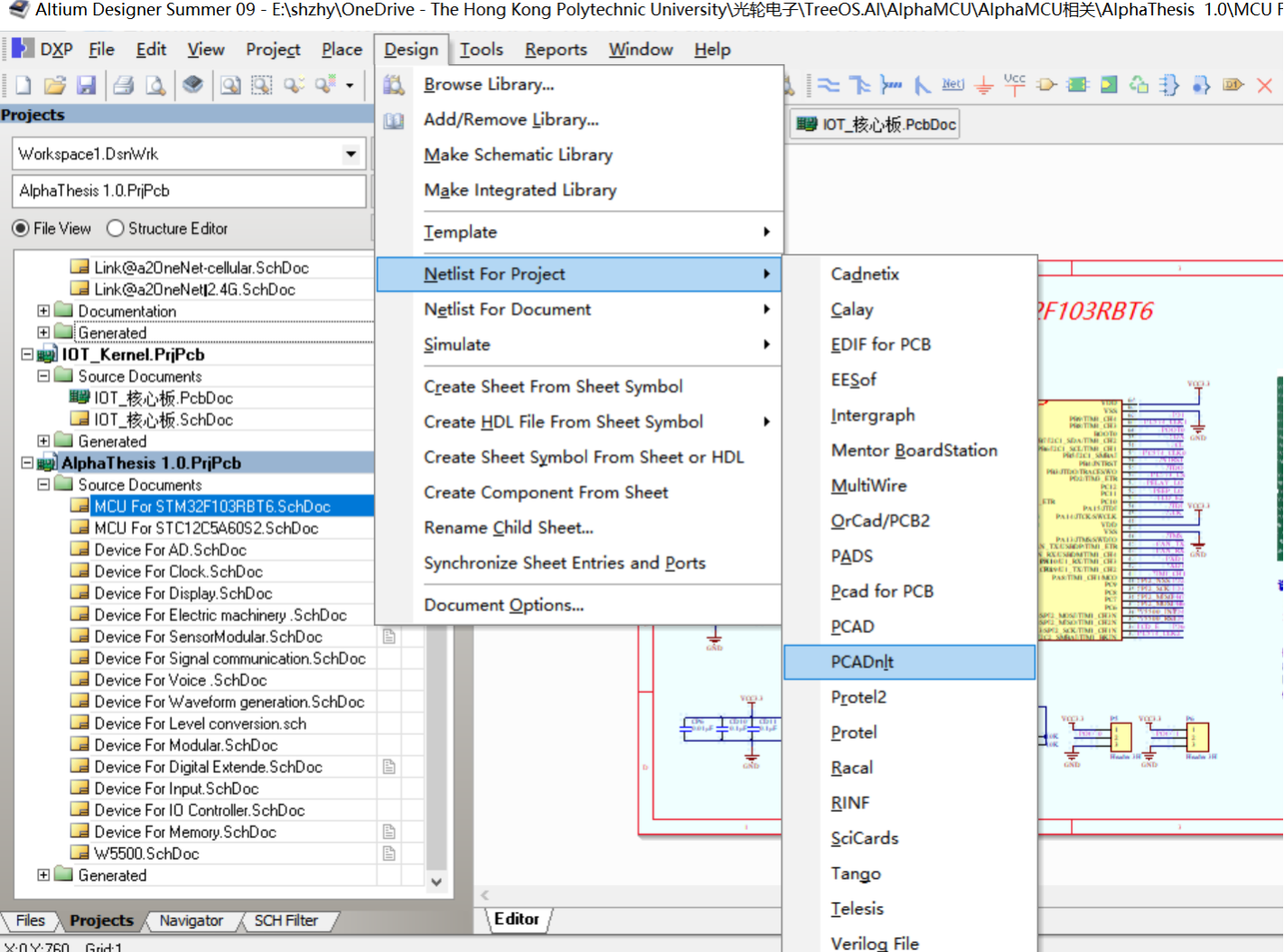Screen dimensions: 1284x952
Task: Click modified-document icon beside W5500.SchDoc
Action: 389,854
